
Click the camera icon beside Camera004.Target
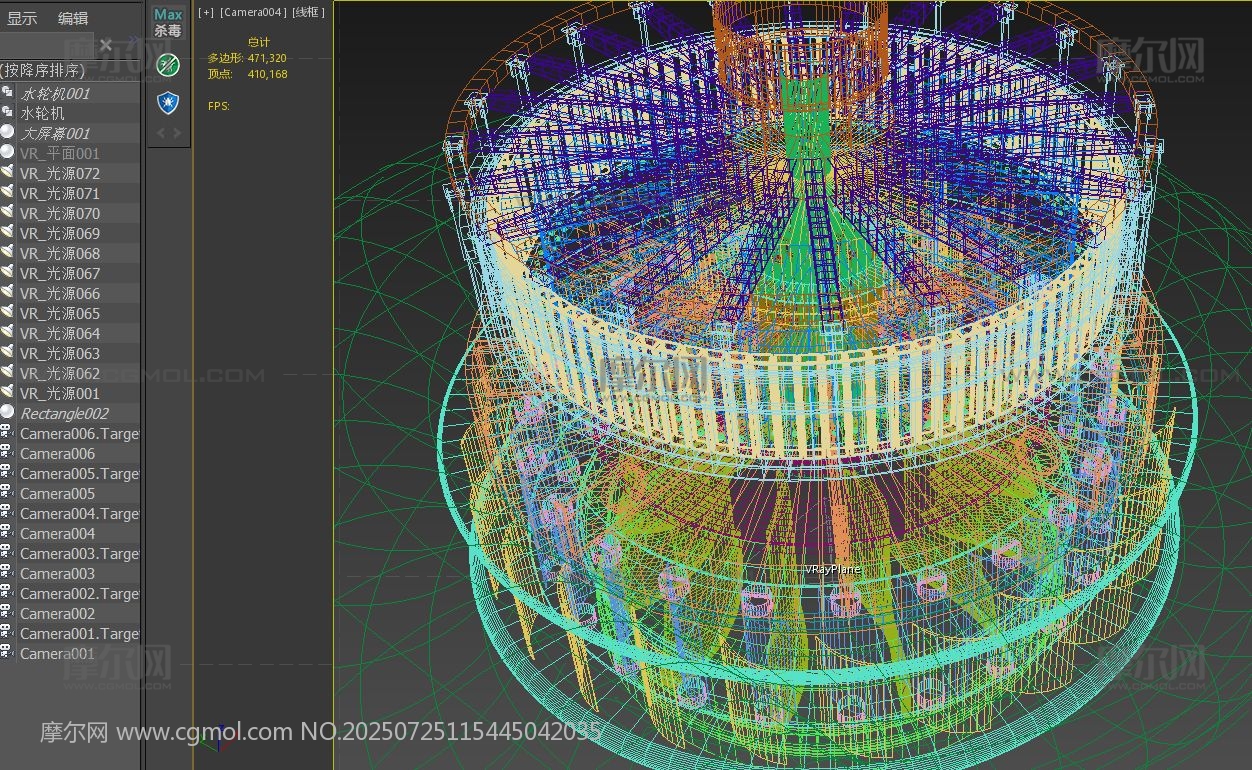click(7, 513)
